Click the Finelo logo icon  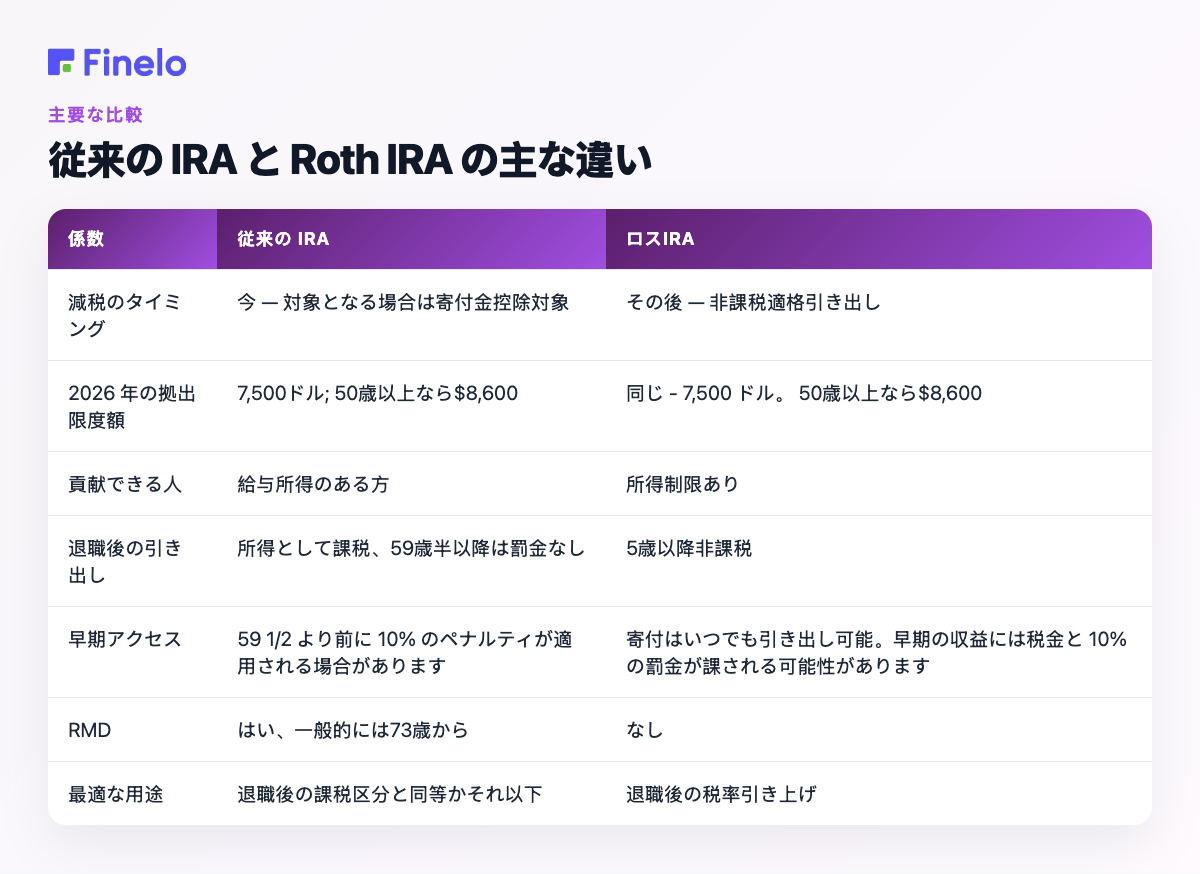pos(61,62)
